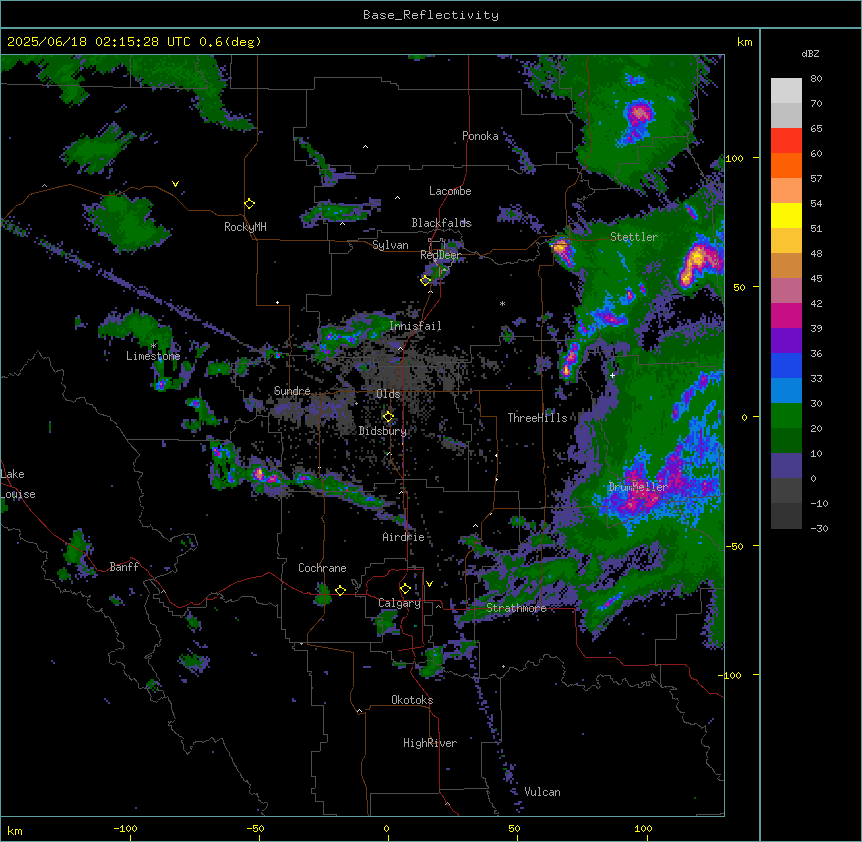
Task: Click the Ponoka city label
Action: pos(480,136)
